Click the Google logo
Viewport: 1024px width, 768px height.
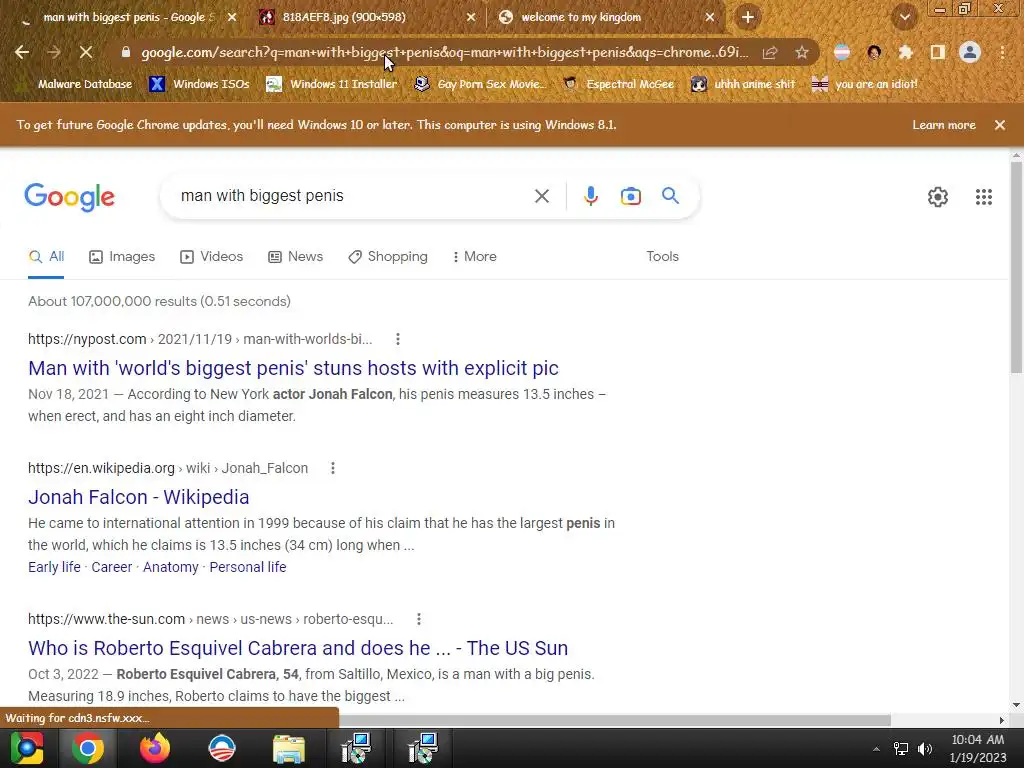(69, 197)
